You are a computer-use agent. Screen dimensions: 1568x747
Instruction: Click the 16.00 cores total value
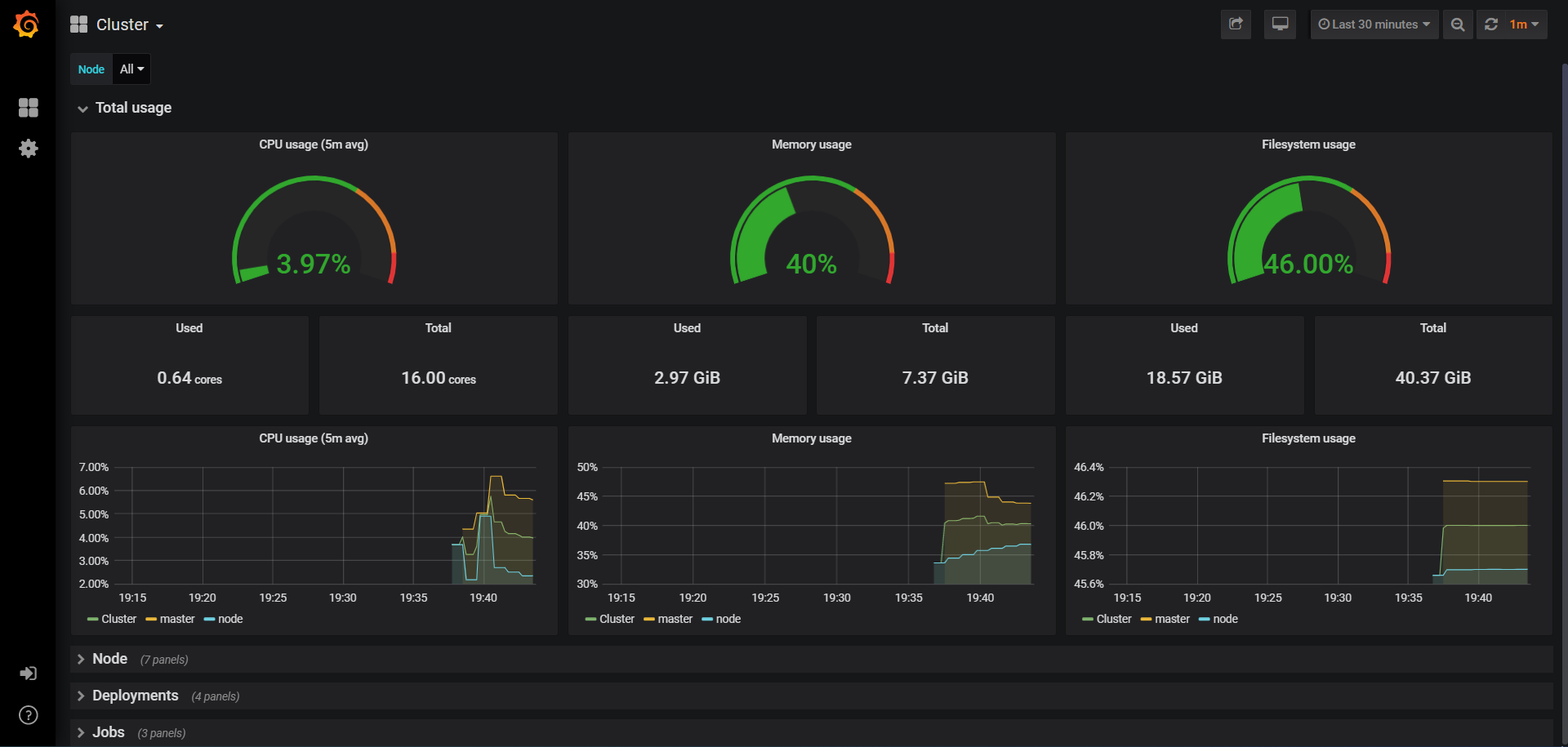439,378
